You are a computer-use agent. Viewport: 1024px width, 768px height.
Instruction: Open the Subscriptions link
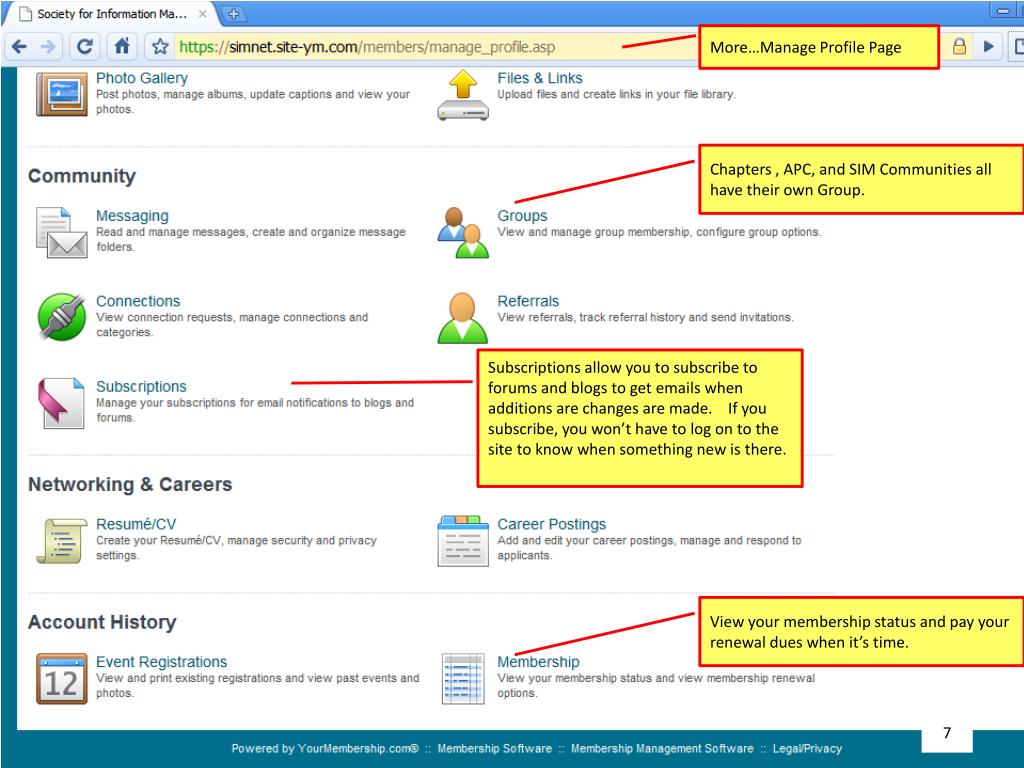point(141,387)
